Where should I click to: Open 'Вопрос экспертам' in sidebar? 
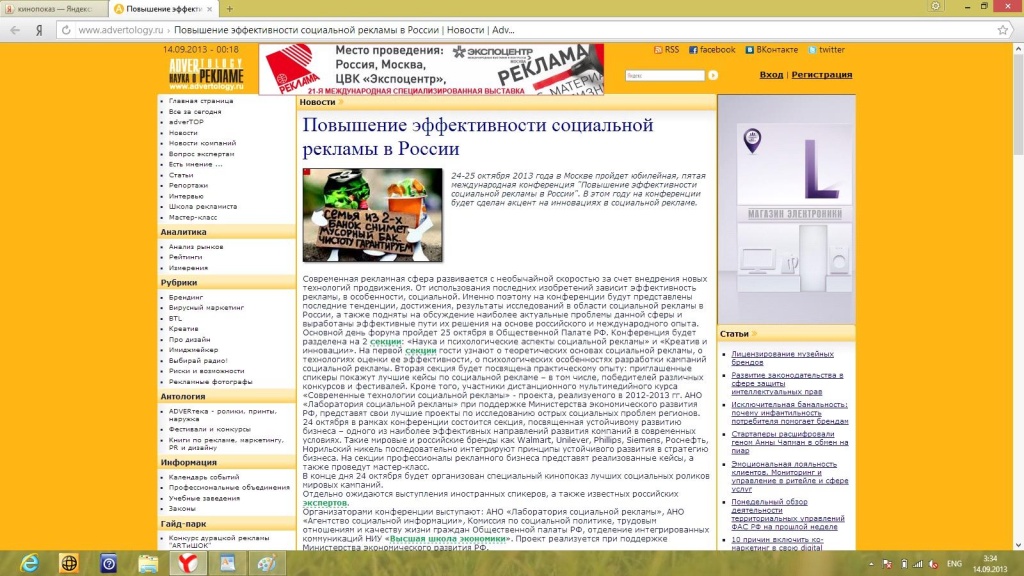[x=201, y=154]
